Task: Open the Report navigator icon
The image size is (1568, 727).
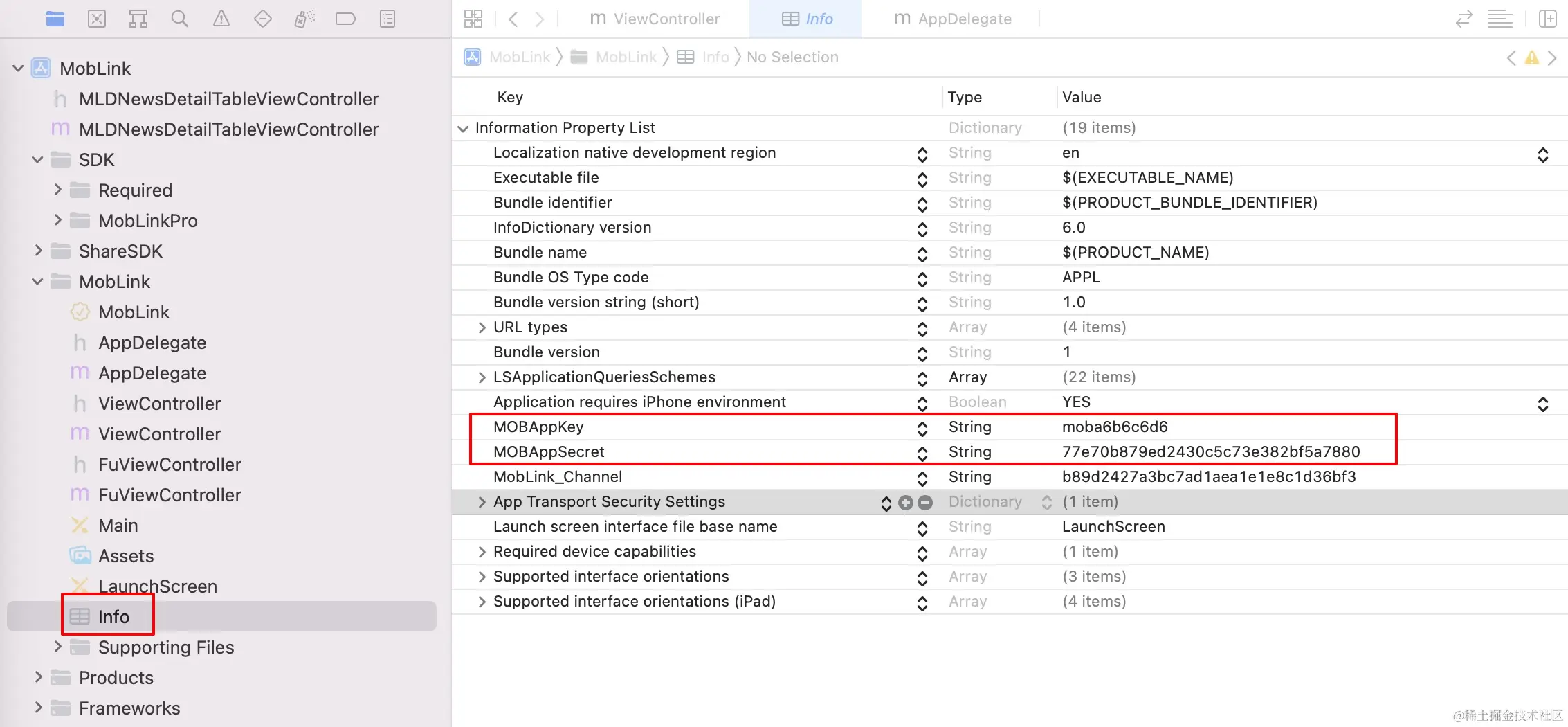Action: tap(388, 19)
